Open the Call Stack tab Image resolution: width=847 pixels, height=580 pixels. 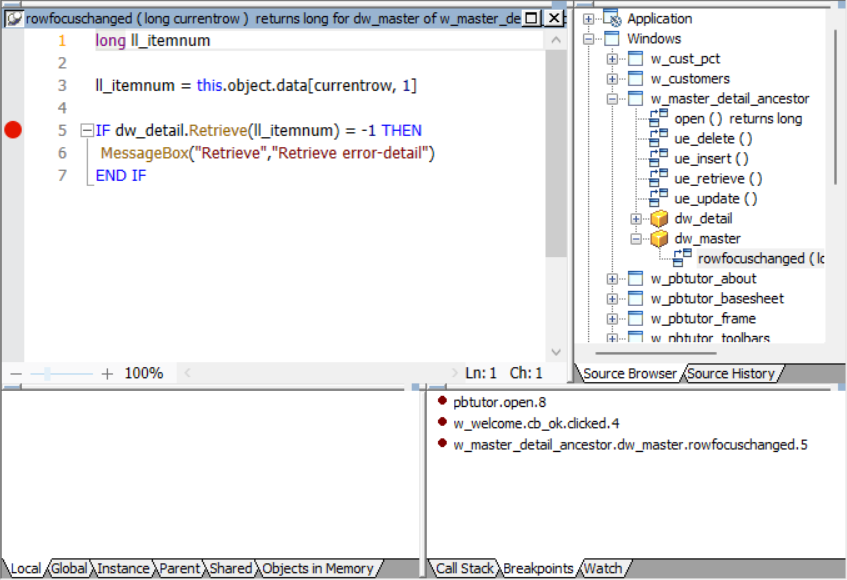tap(463, 569)
